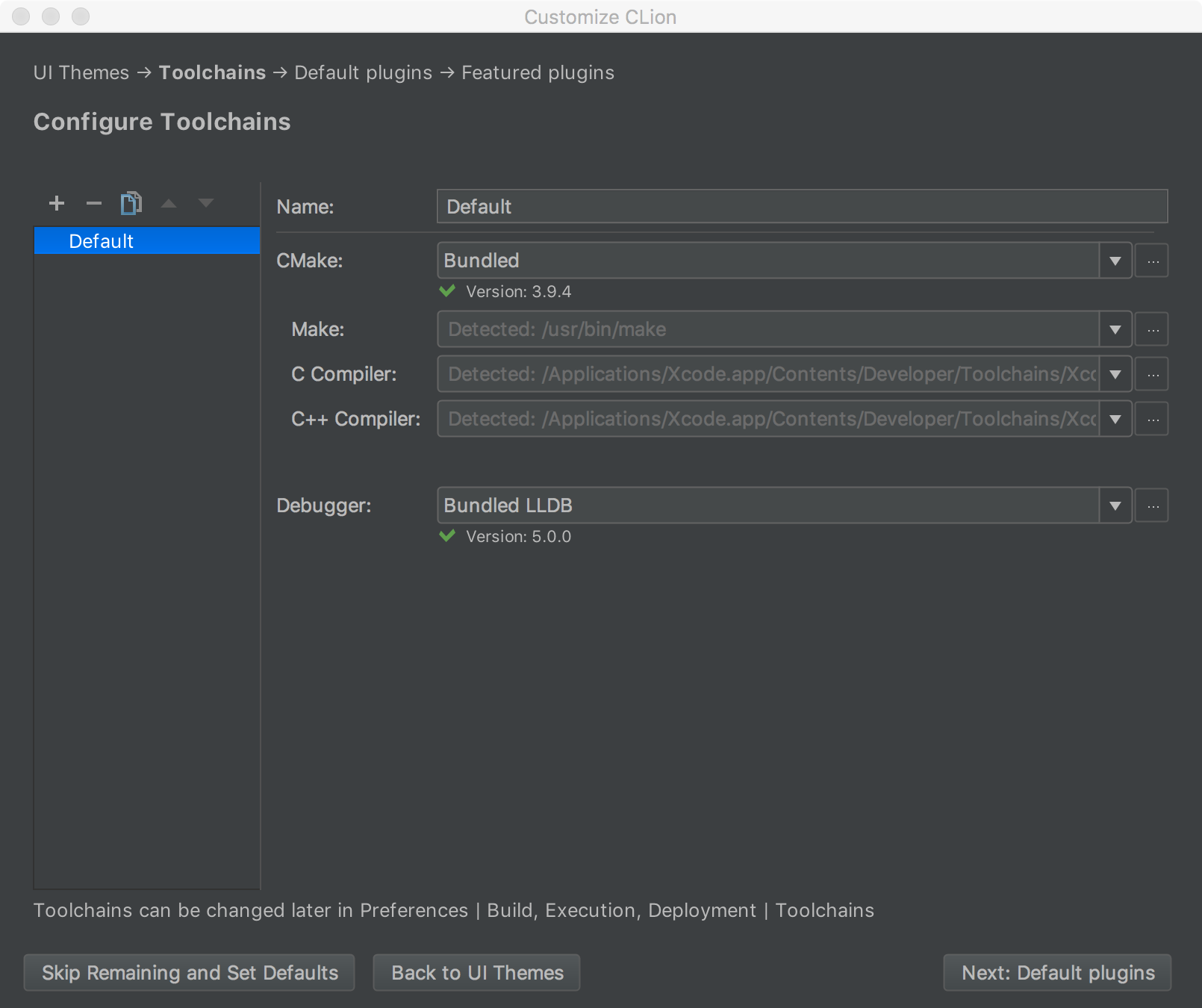Click Featured plugins breadcrumb step

coord(538,72)
